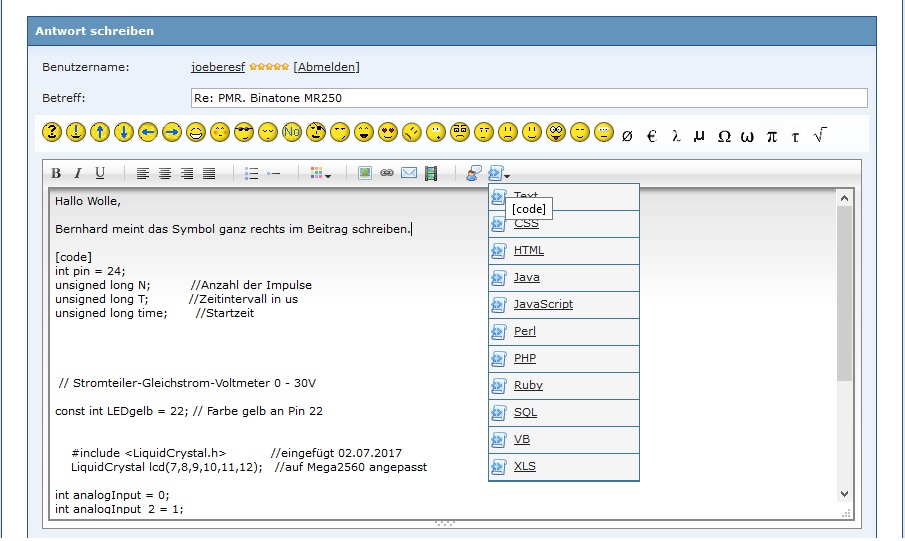Toggle underline text formatting

pos(100,174)
